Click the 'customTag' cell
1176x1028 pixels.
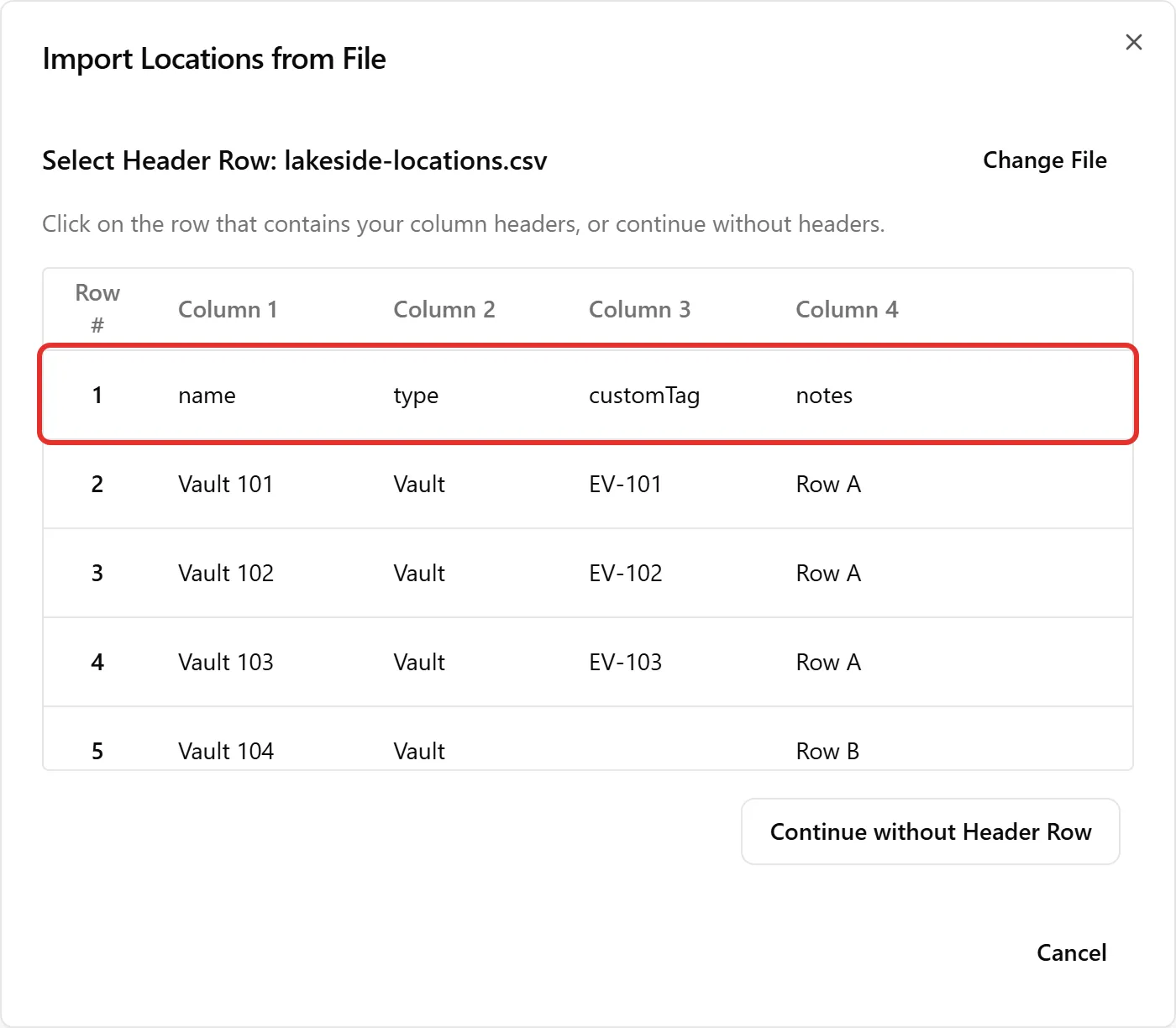(x=644, y=396)
